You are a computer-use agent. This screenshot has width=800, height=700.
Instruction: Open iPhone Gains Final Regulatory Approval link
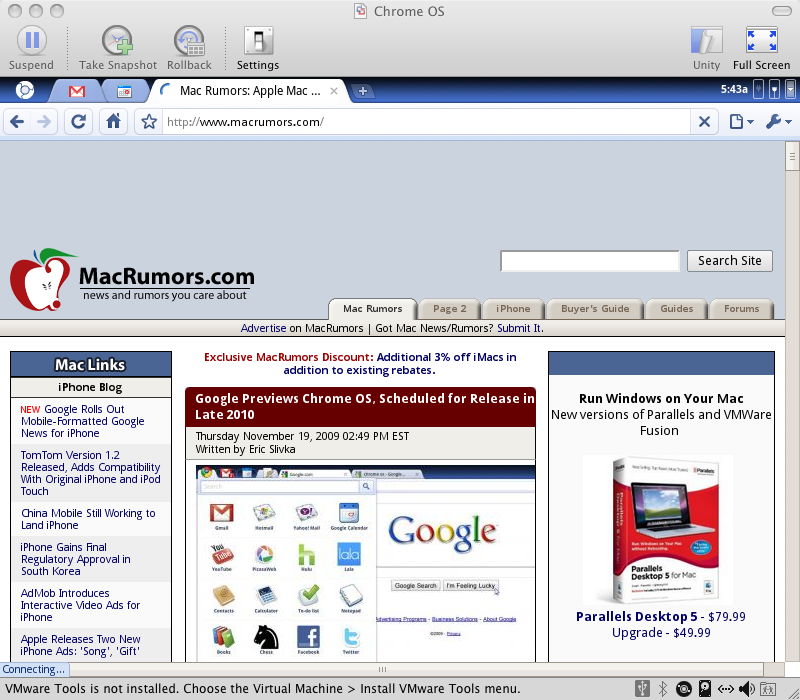pos(76,559)
